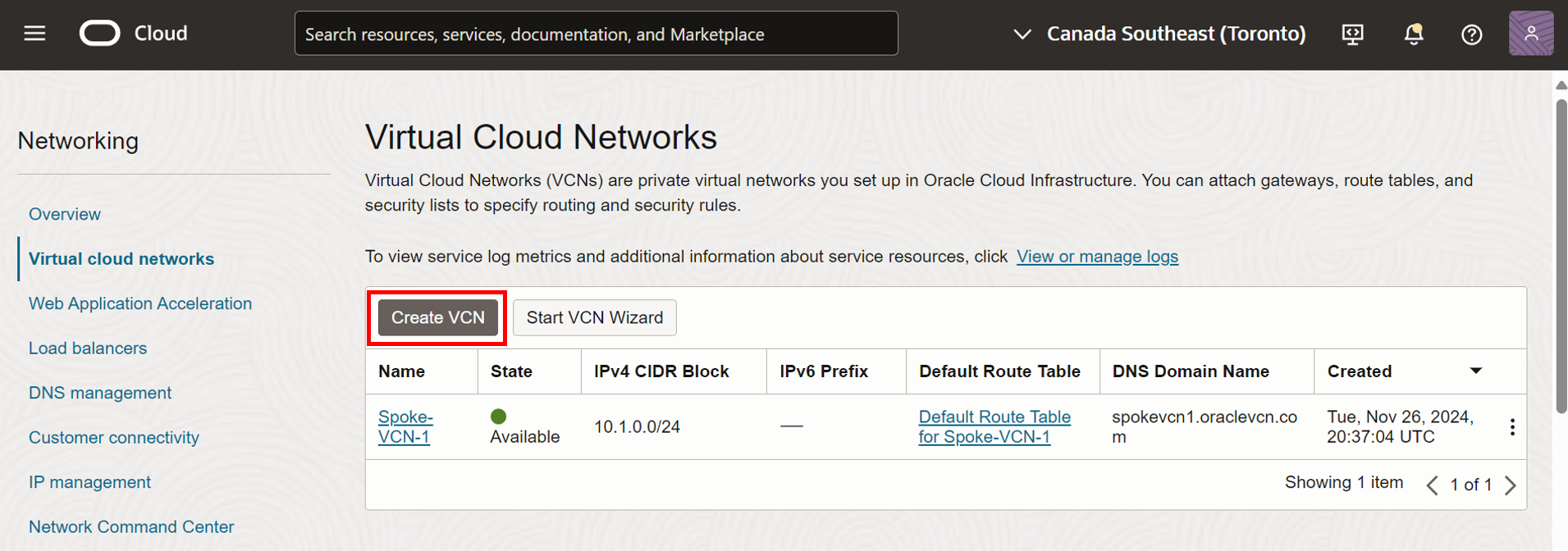Open the notifications bell
Screen dimensions: 1568x551
(x=1413, y=34)
